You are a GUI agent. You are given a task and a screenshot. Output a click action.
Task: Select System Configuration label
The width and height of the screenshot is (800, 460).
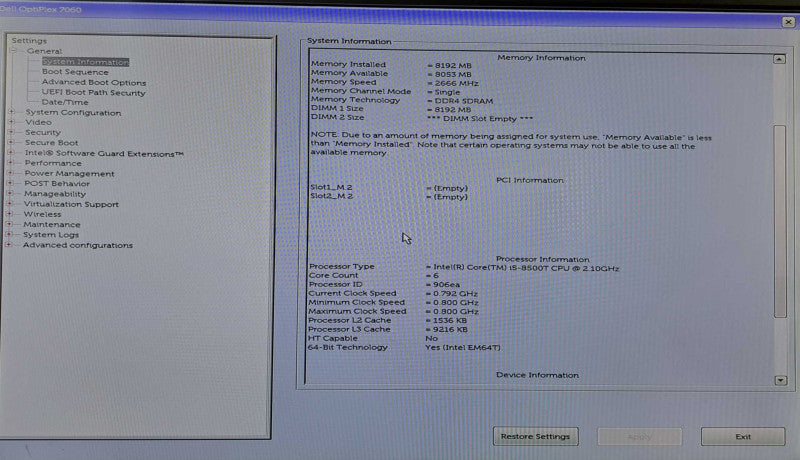(73, 113)
